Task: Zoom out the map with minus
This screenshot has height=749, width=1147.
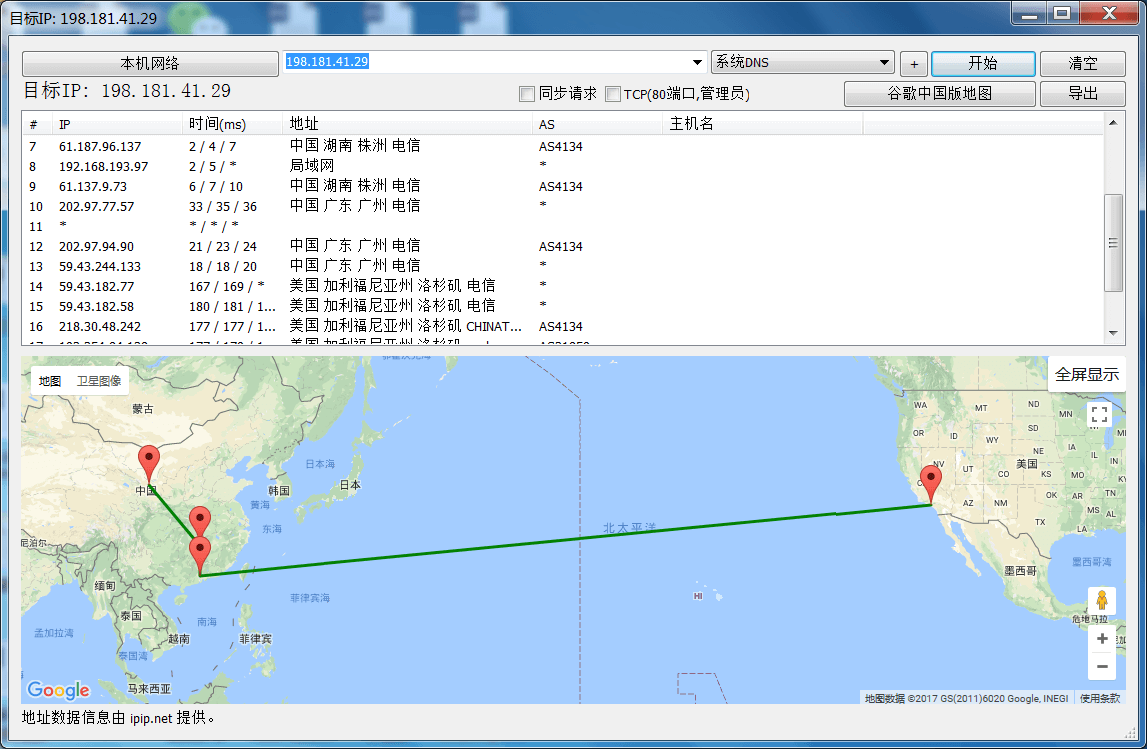Action: (x=1101, y=666)
